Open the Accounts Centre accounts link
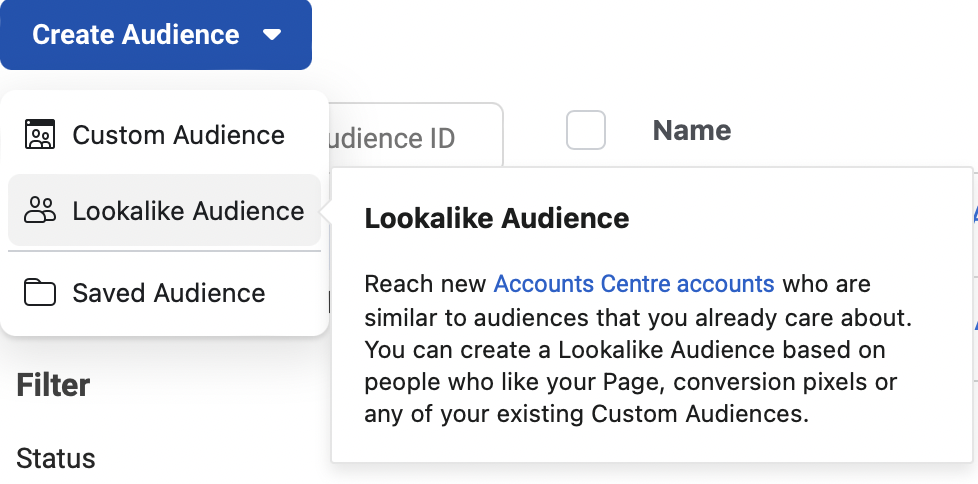 coord(634,284)
